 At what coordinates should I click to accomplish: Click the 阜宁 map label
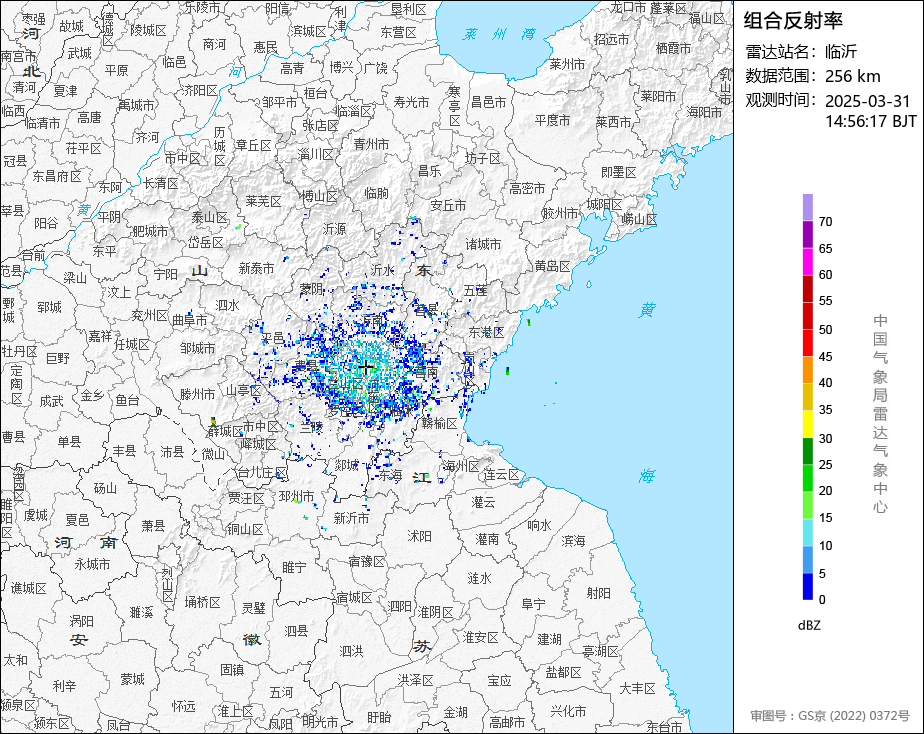tap(533, 604)
